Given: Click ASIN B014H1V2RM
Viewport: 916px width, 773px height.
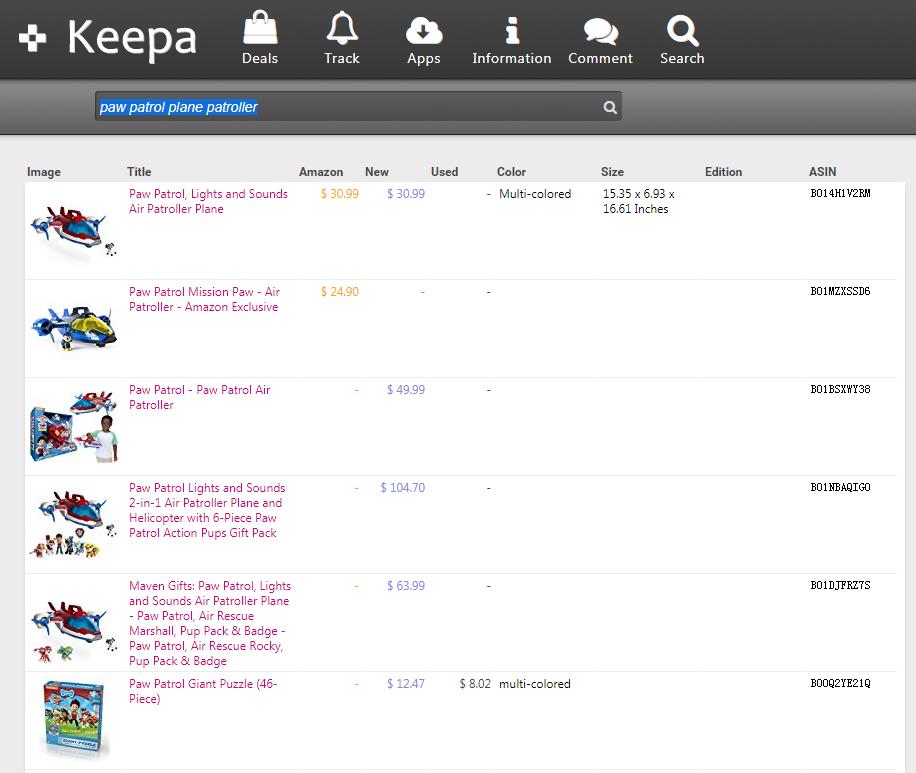Looking at the screenshot, I should (840, 193).
